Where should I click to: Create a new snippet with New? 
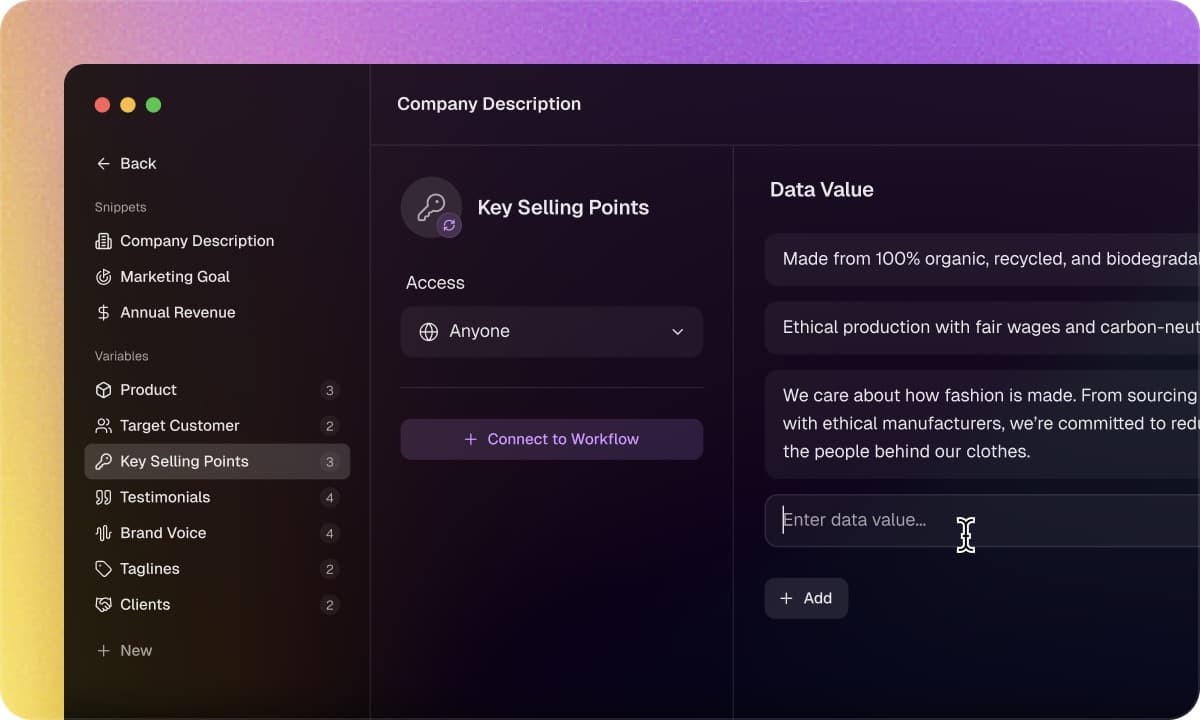tap(124, 650)
